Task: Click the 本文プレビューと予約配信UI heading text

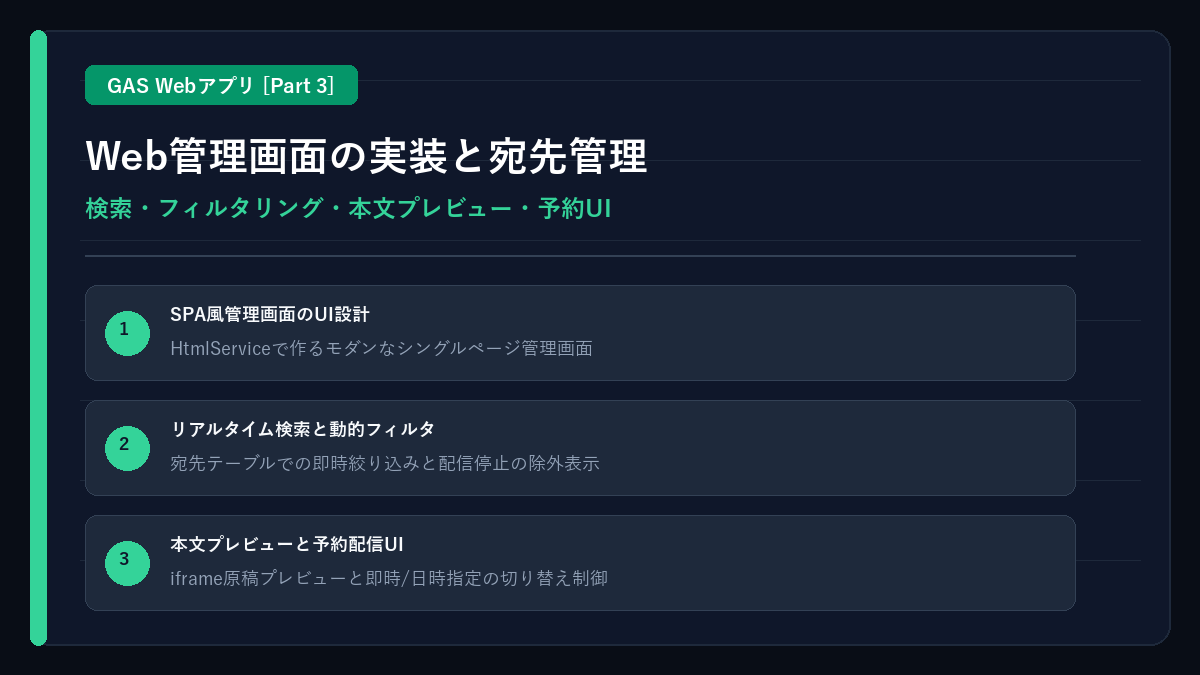Action: pyautogui.click(x=287, y=545)
